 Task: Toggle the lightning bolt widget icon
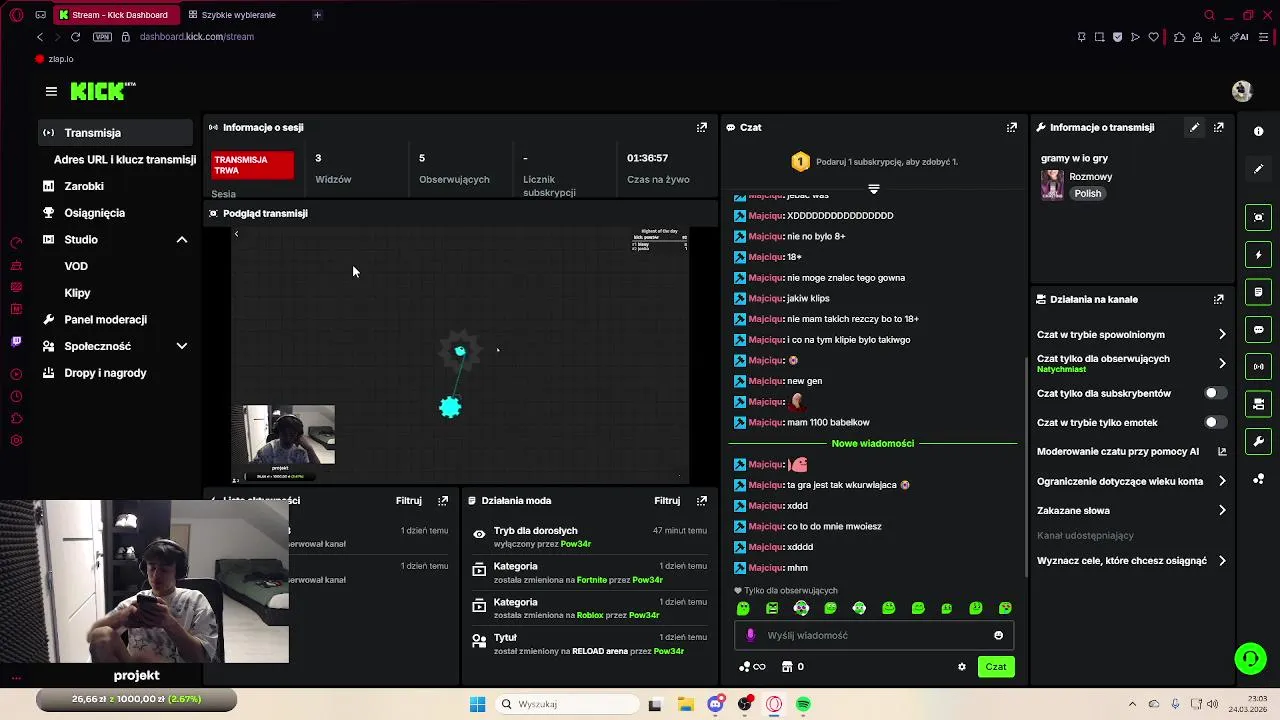click(x=1258, y=255)
